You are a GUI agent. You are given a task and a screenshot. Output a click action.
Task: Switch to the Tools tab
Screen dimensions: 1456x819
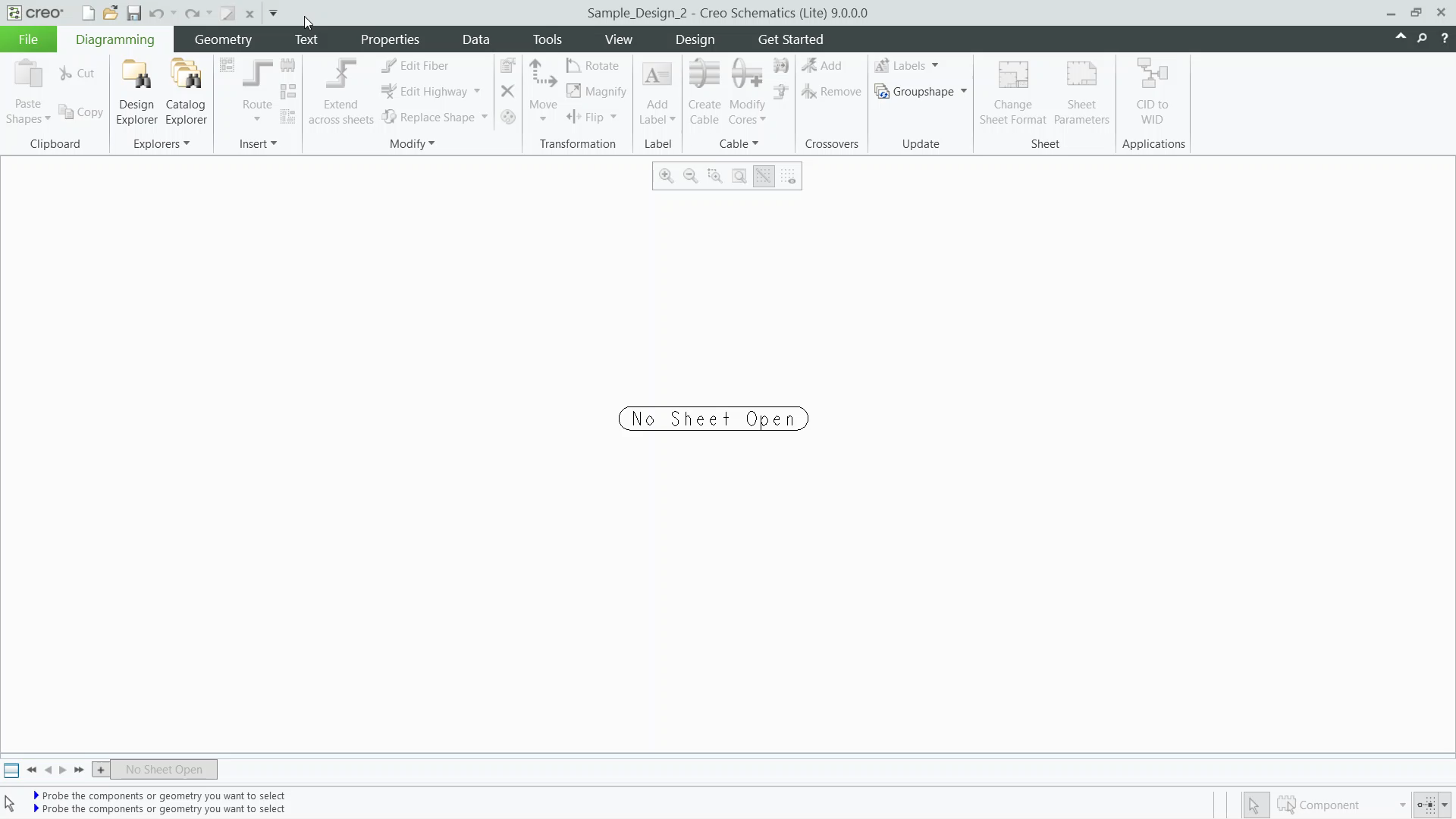click(547, 39)
